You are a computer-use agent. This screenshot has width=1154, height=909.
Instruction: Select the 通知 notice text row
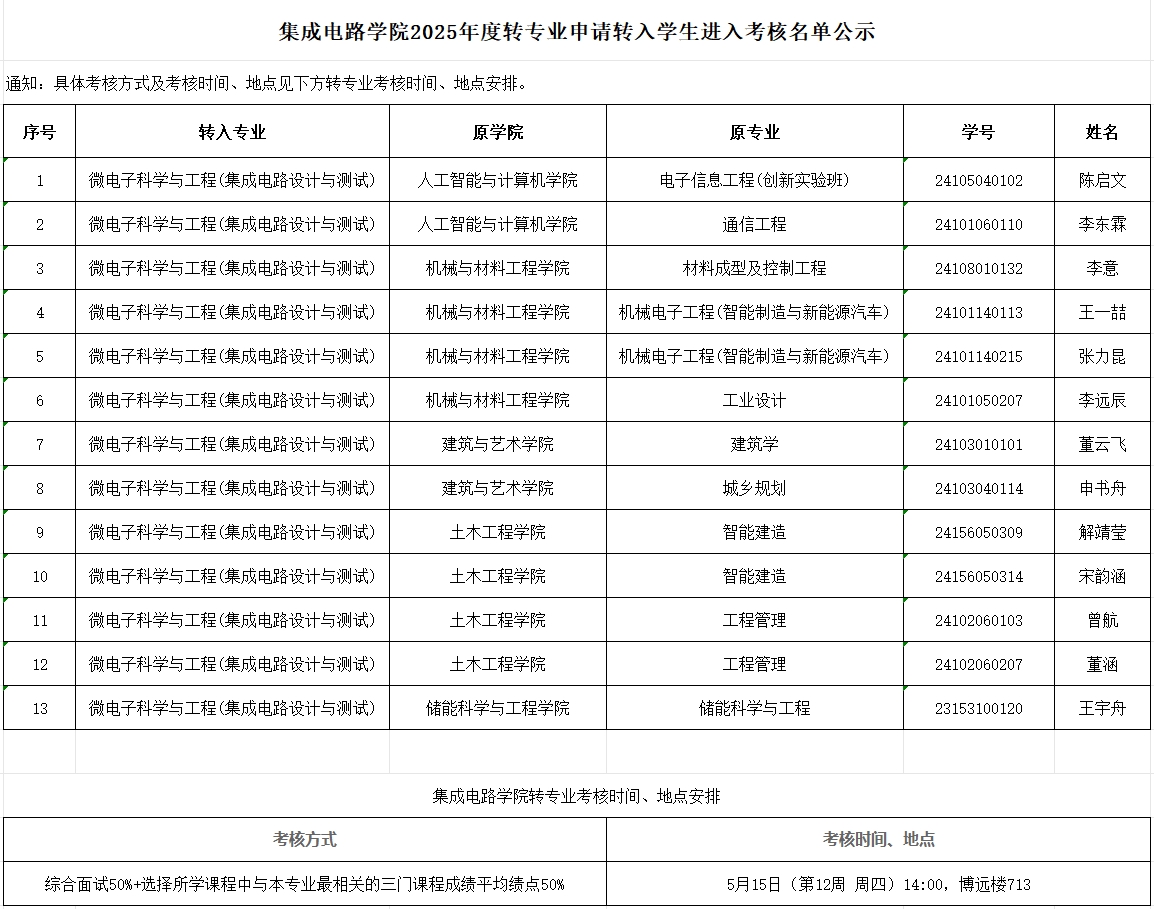[x=267, y=83]
